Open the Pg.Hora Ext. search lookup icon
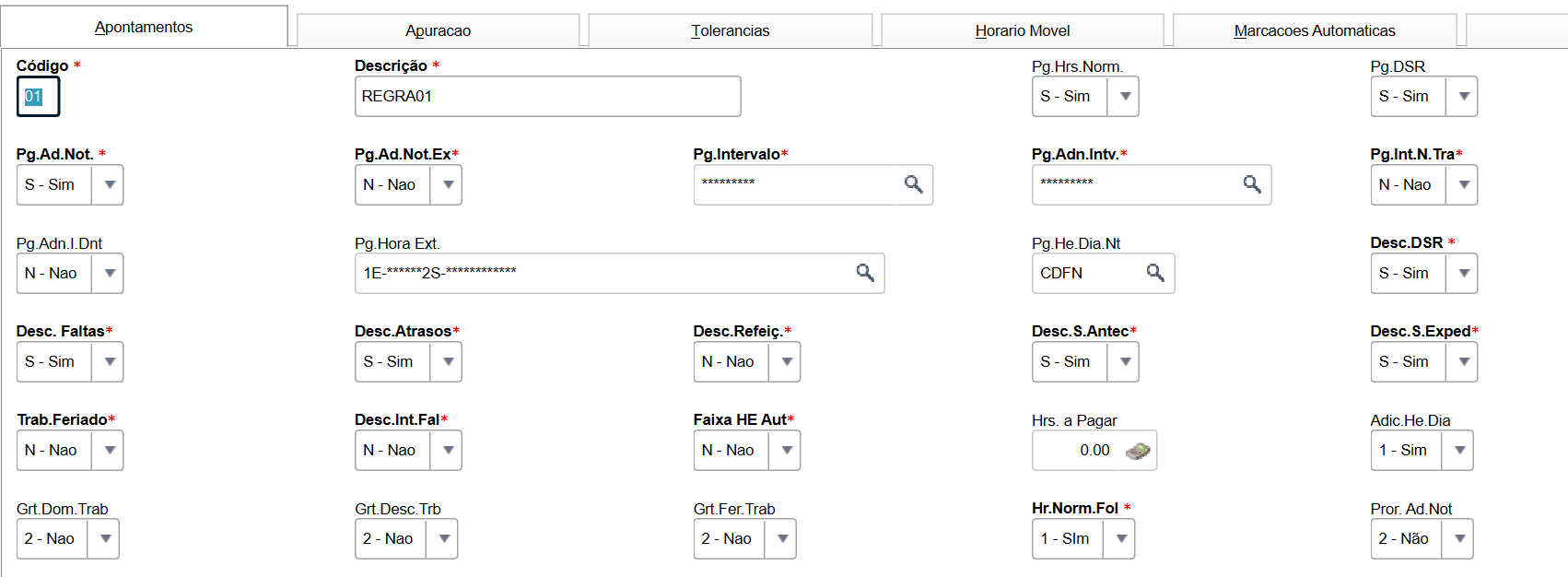This screenshot has width=1568, height=577. click(865, 273)
